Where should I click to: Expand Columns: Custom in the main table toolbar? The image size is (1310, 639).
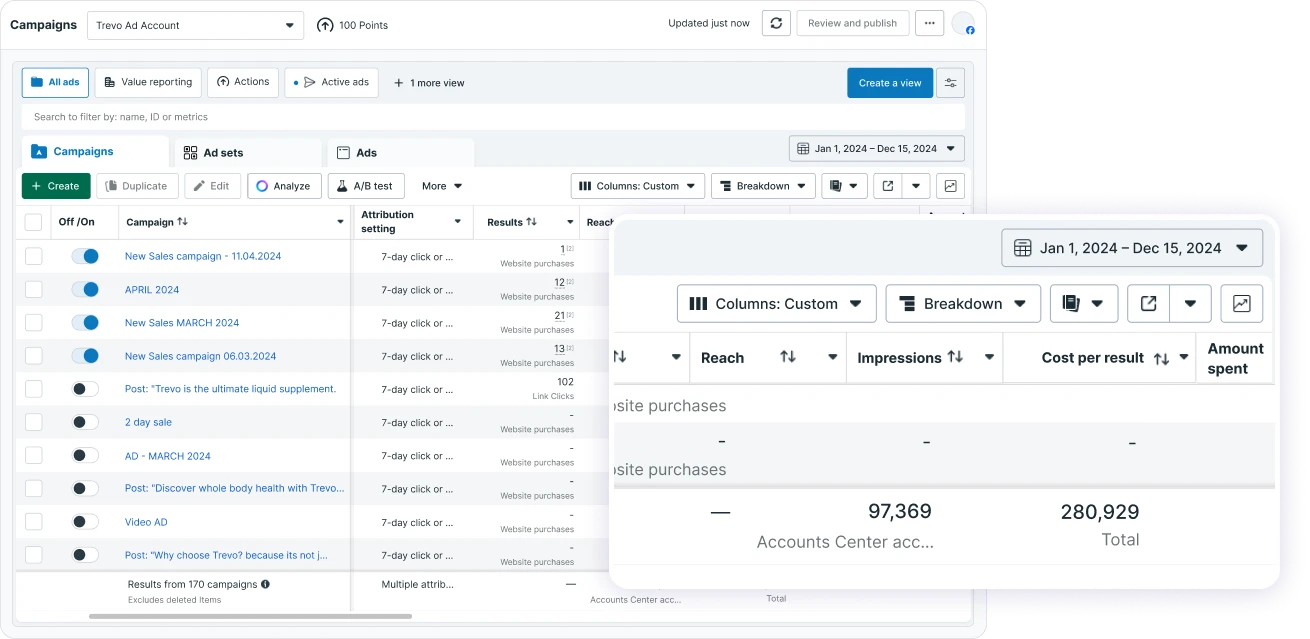coord(638,186)
